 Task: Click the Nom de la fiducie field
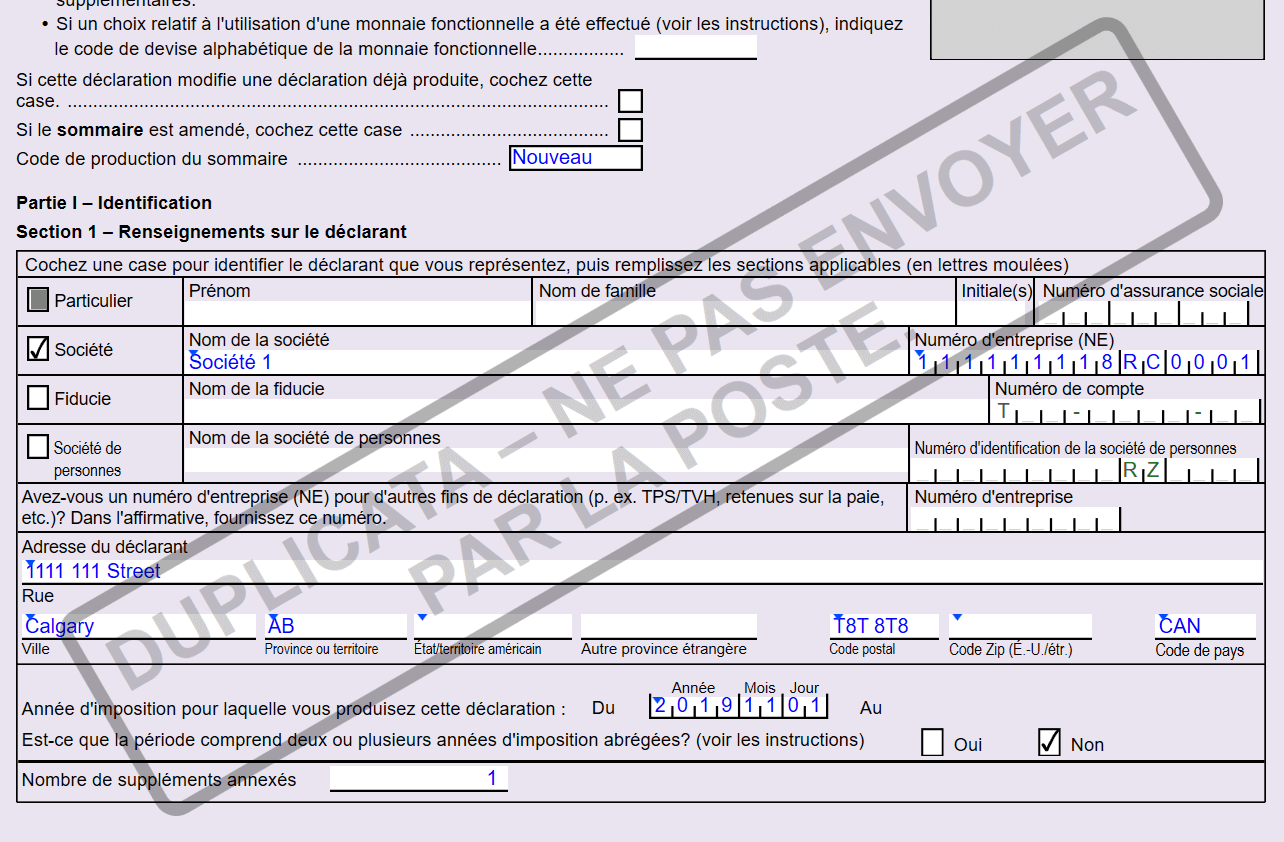[587, 411]
